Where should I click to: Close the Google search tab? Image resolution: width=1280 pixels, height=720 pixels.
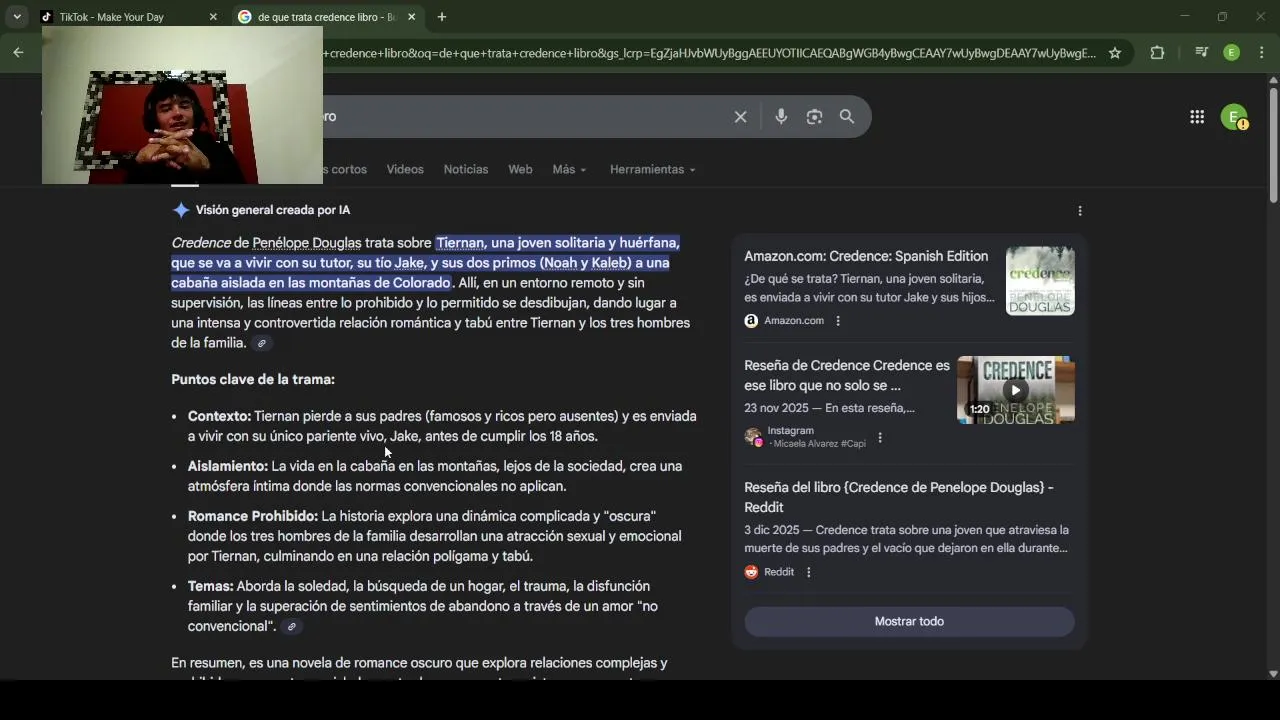pyautogui.click(x=411, y=17)
